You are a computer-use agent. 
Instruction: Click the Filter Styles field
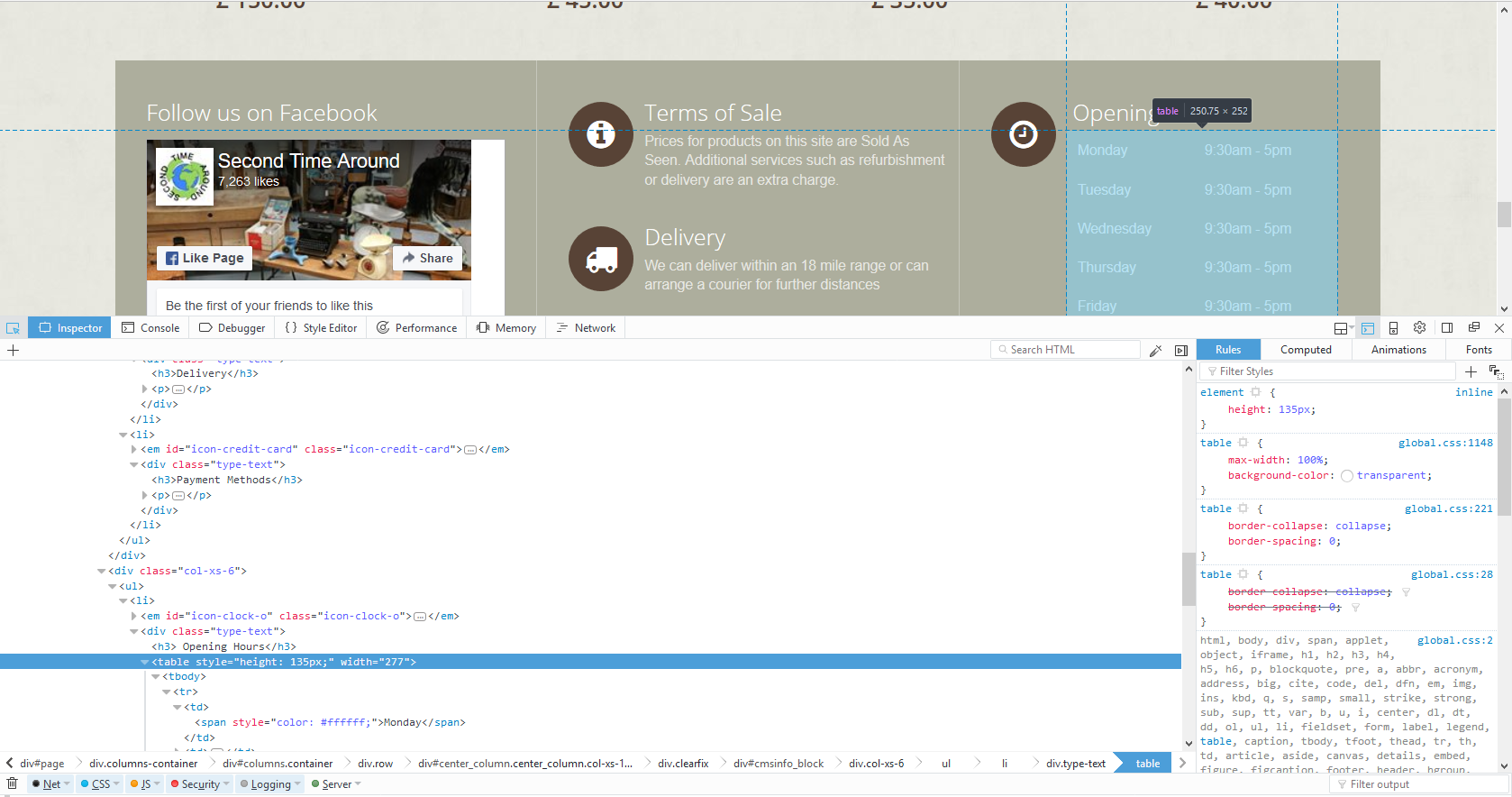pos(1327,371)
